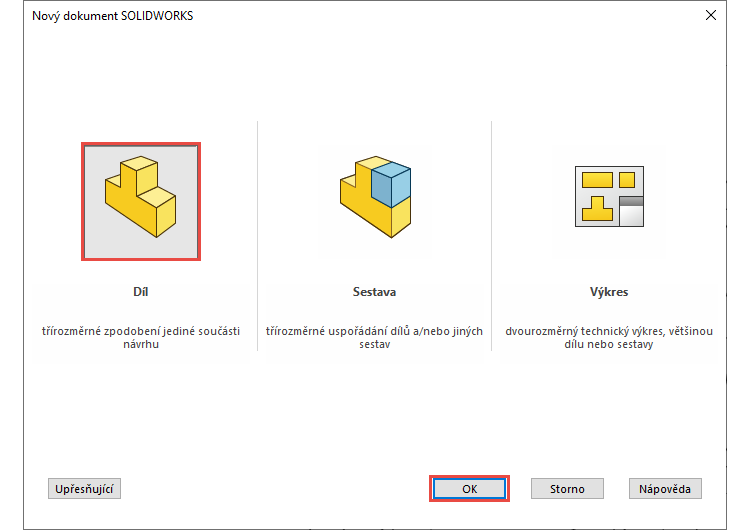750x530 pixels.
Task: Click the Díl label
Action: (141, 292)
